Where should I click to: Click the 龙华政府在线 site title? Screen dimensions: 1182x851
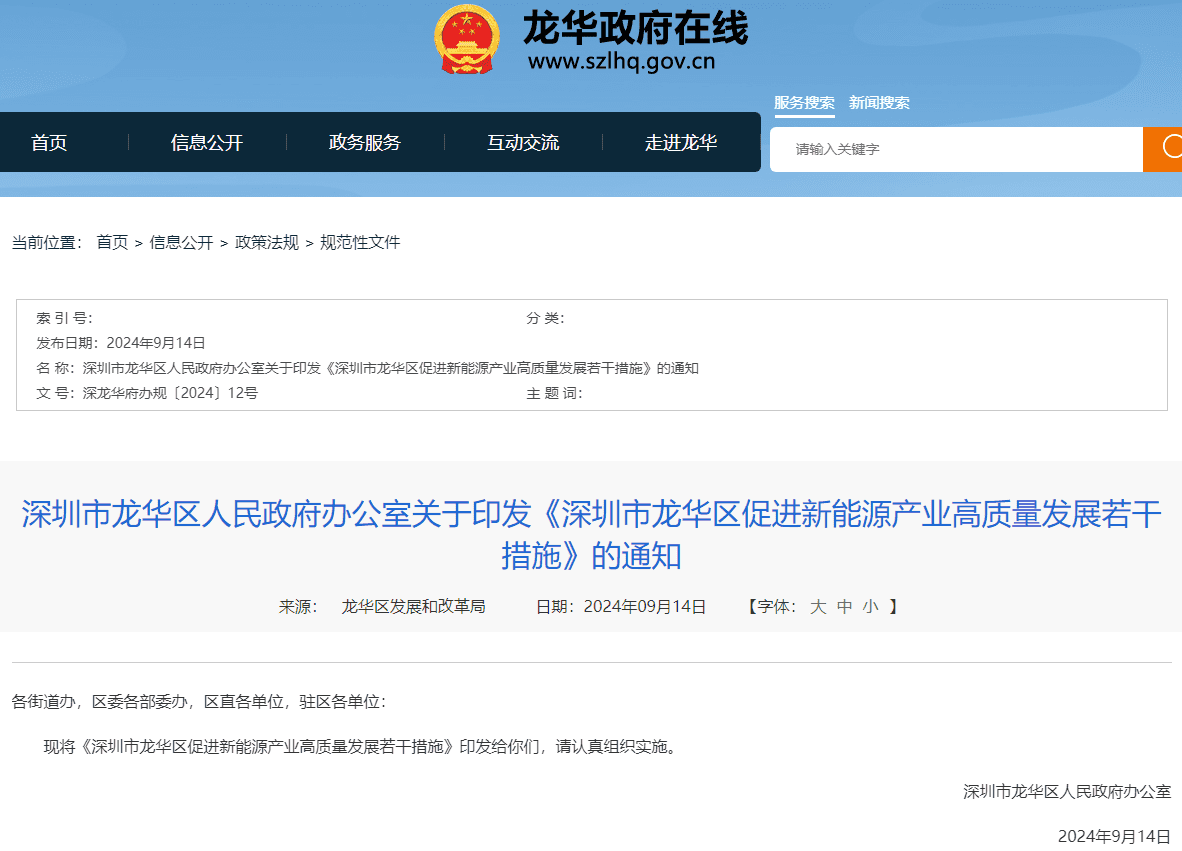coord(635,28)
